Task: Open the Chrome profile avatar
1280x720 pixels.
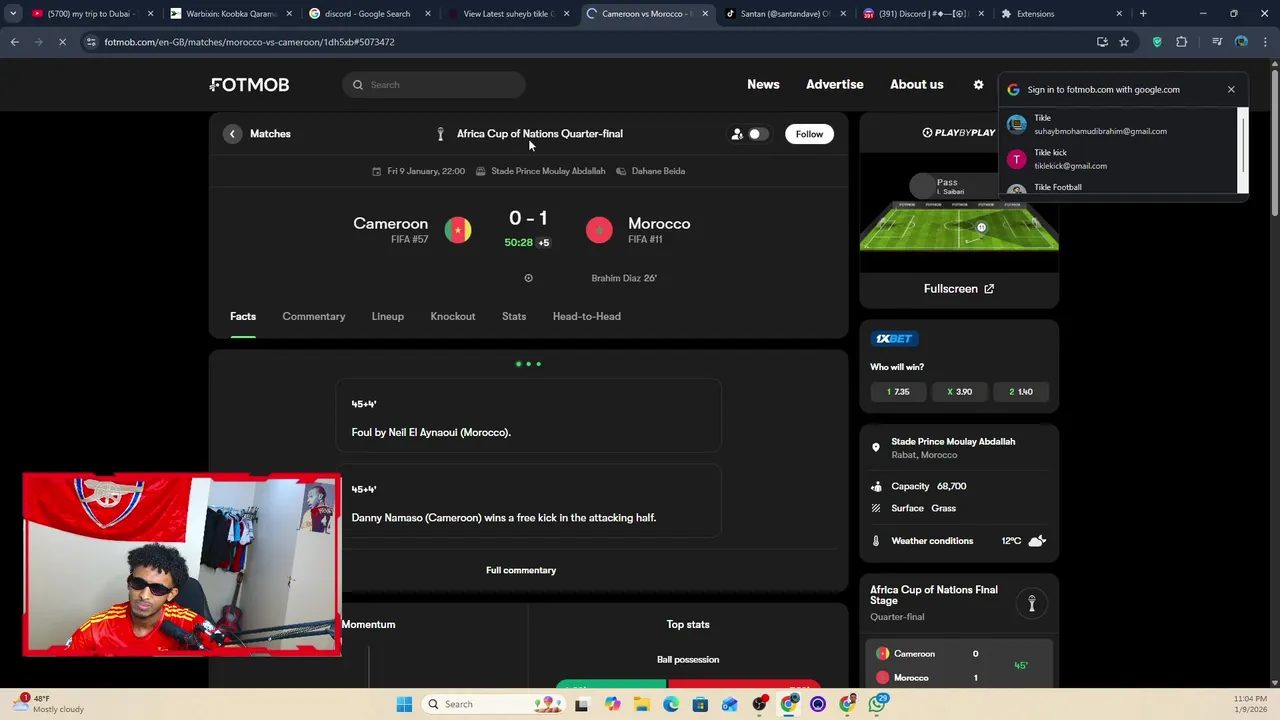Action: coord(1241,42)
